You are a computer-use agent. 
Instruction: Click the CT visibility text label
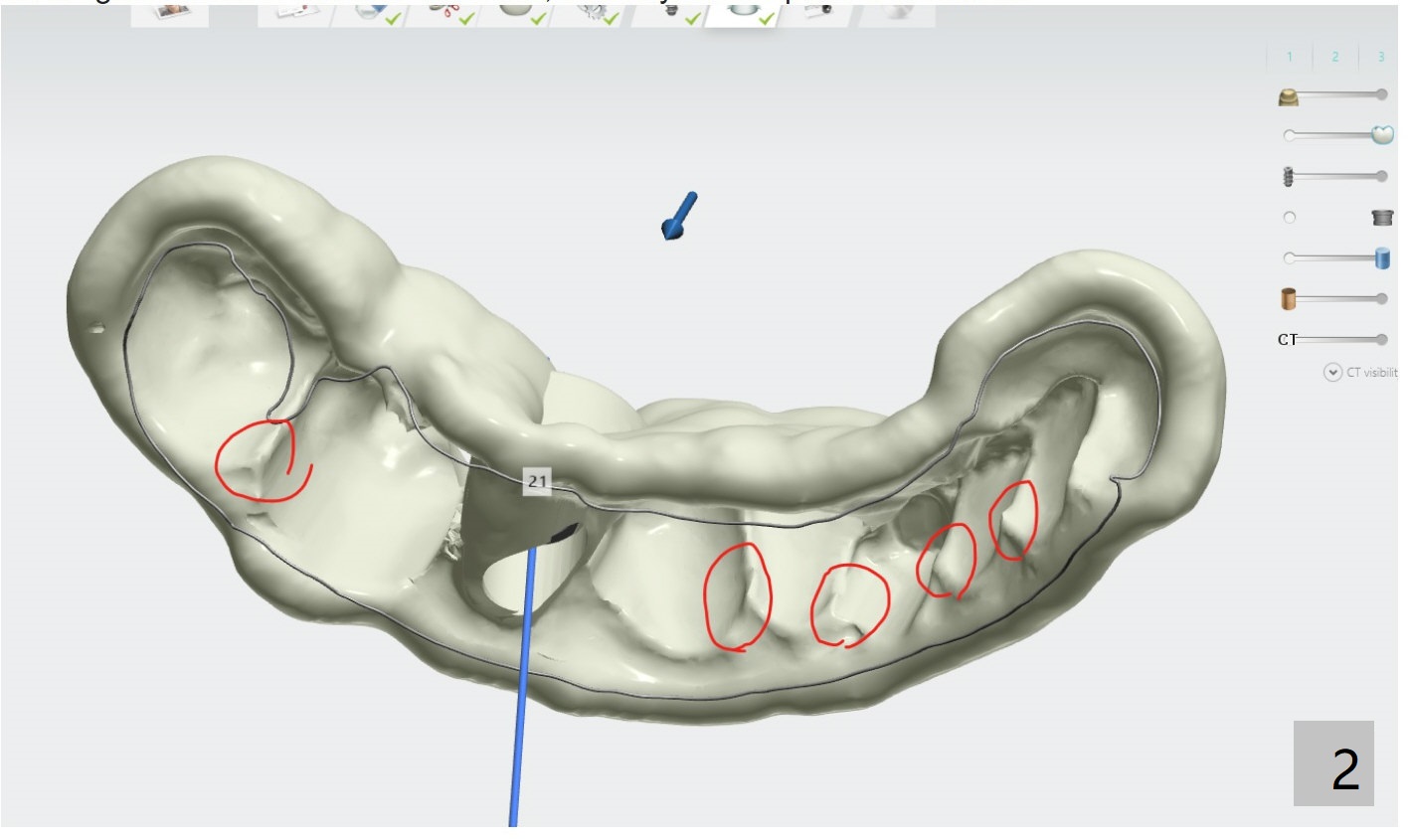[1372, 373]
